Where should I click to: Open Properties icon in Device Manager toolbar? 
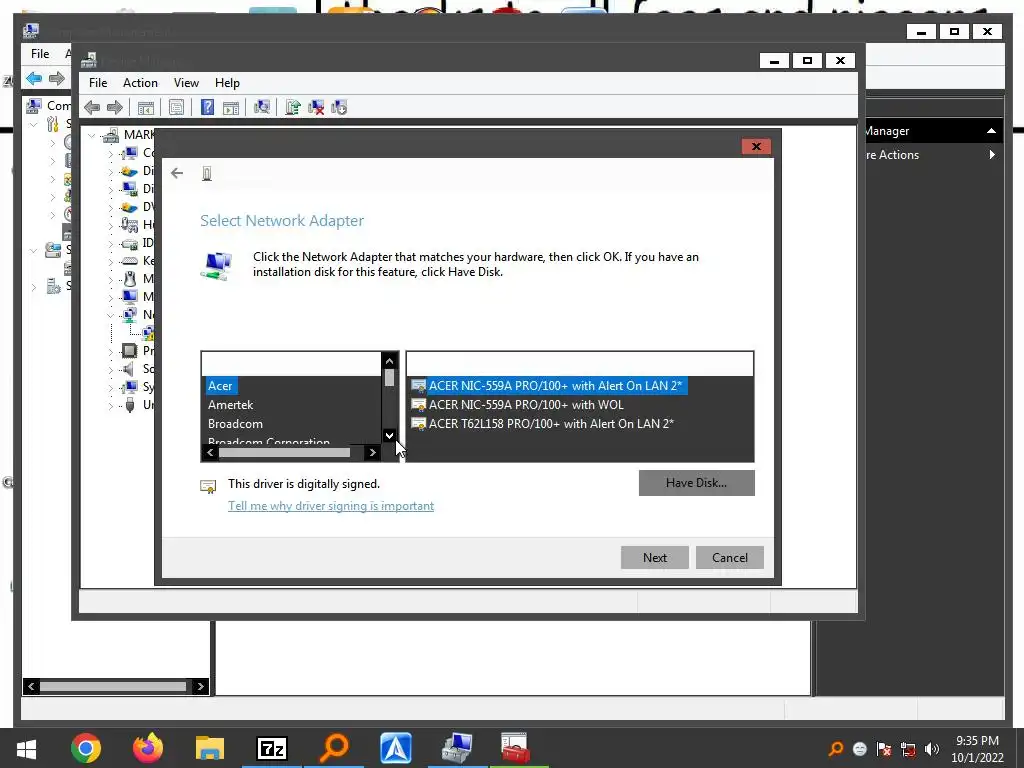click(176, 108)
